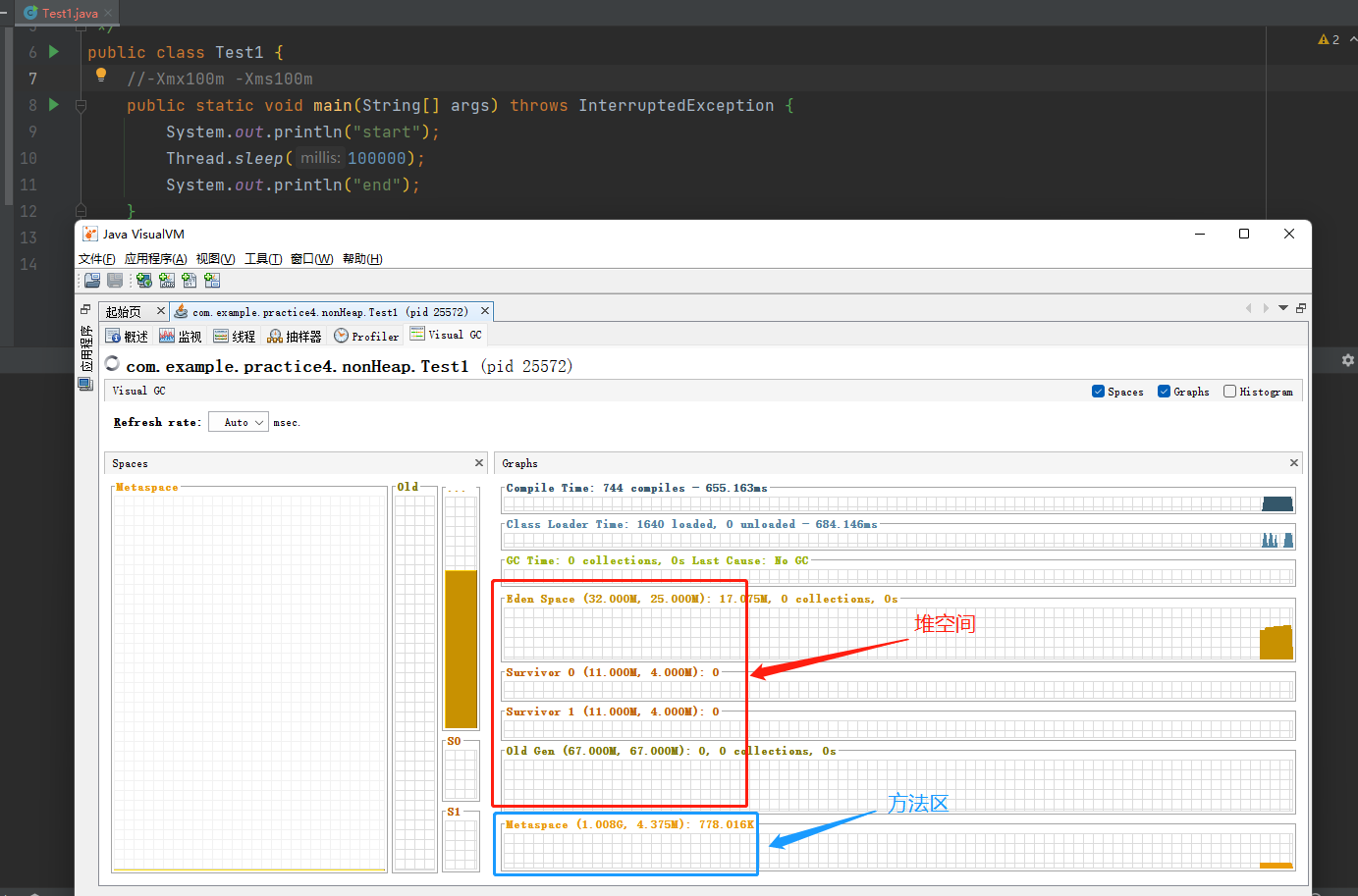Click the run arrow beside class Test1
Viewport: 1358px width, 896px height.
54,52
